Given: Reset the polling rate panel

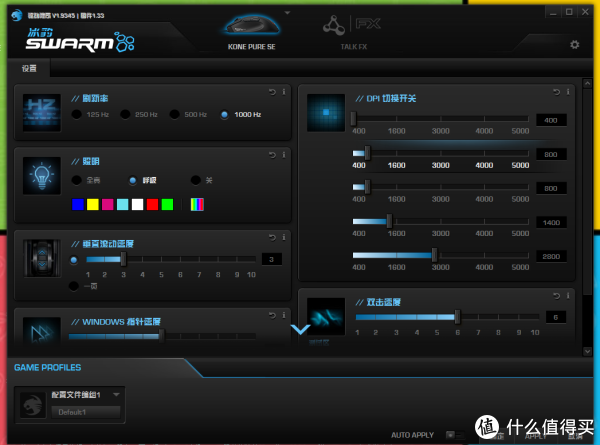Looking at the screenshot, I should pyautogui.click(x=272, y=92).
